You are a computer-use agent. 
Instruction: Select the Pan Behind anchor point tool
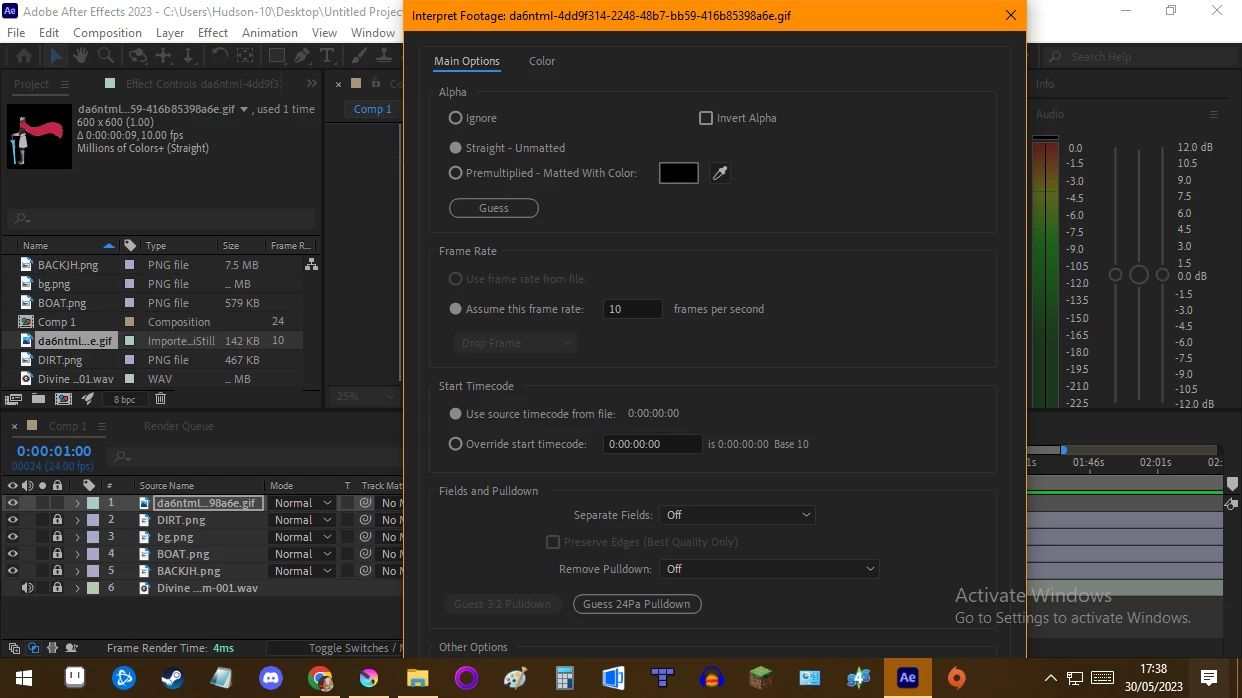[x=246, y=56]
